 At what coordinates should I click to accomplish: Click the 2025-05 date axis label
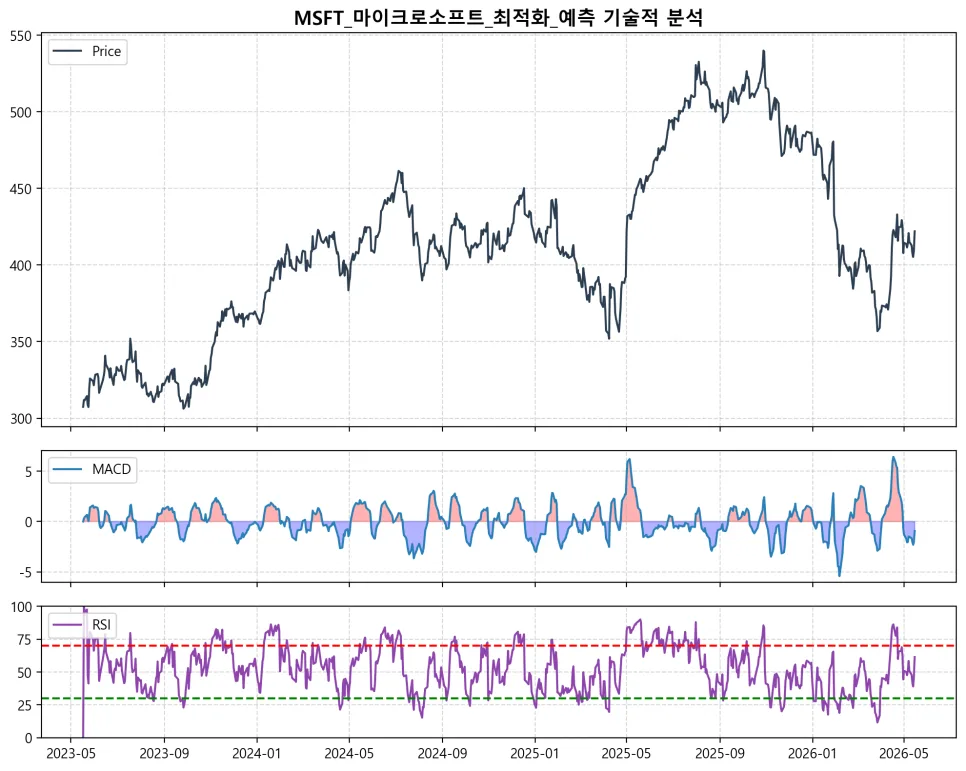coord(627,754)
